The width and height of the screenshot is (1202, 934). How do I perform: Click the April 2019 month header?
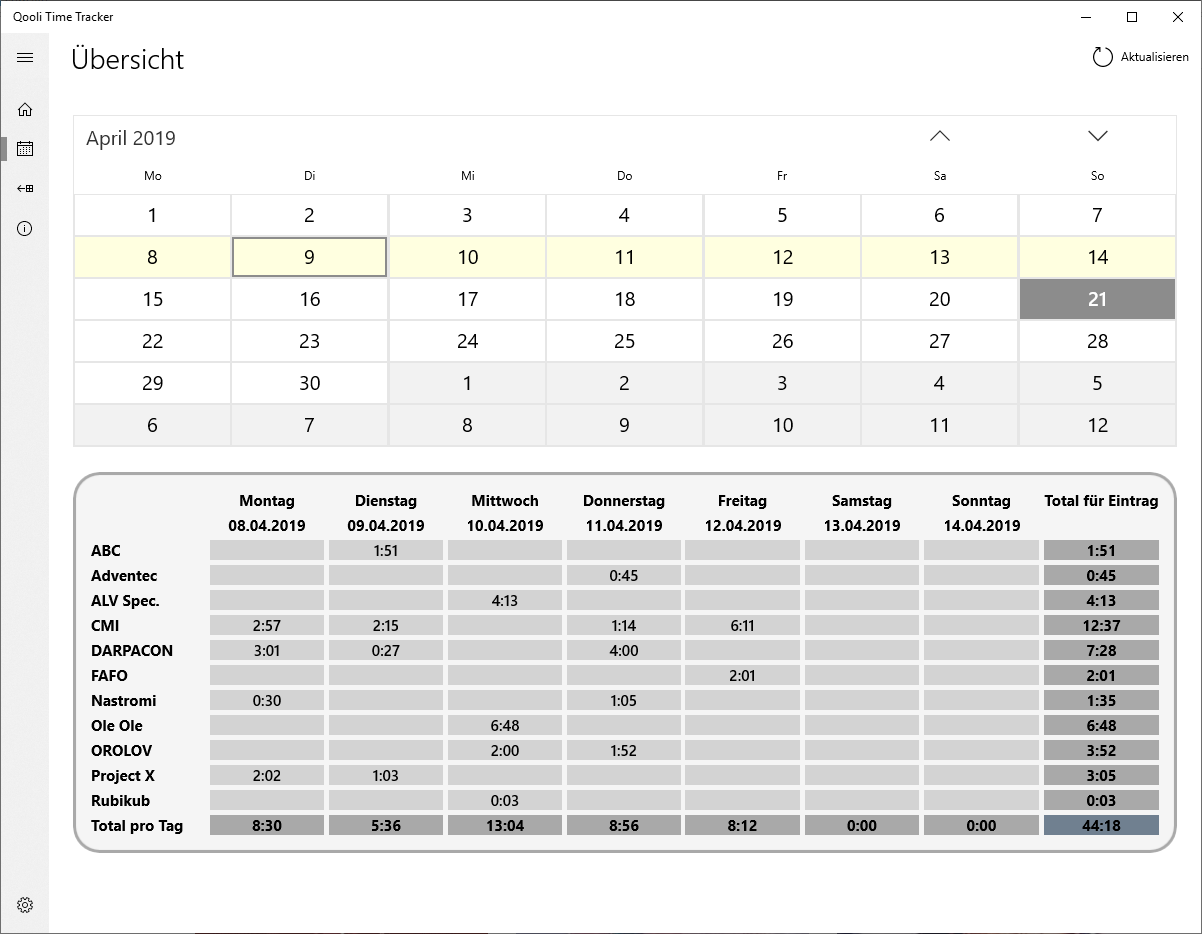(x=131, y=139)
